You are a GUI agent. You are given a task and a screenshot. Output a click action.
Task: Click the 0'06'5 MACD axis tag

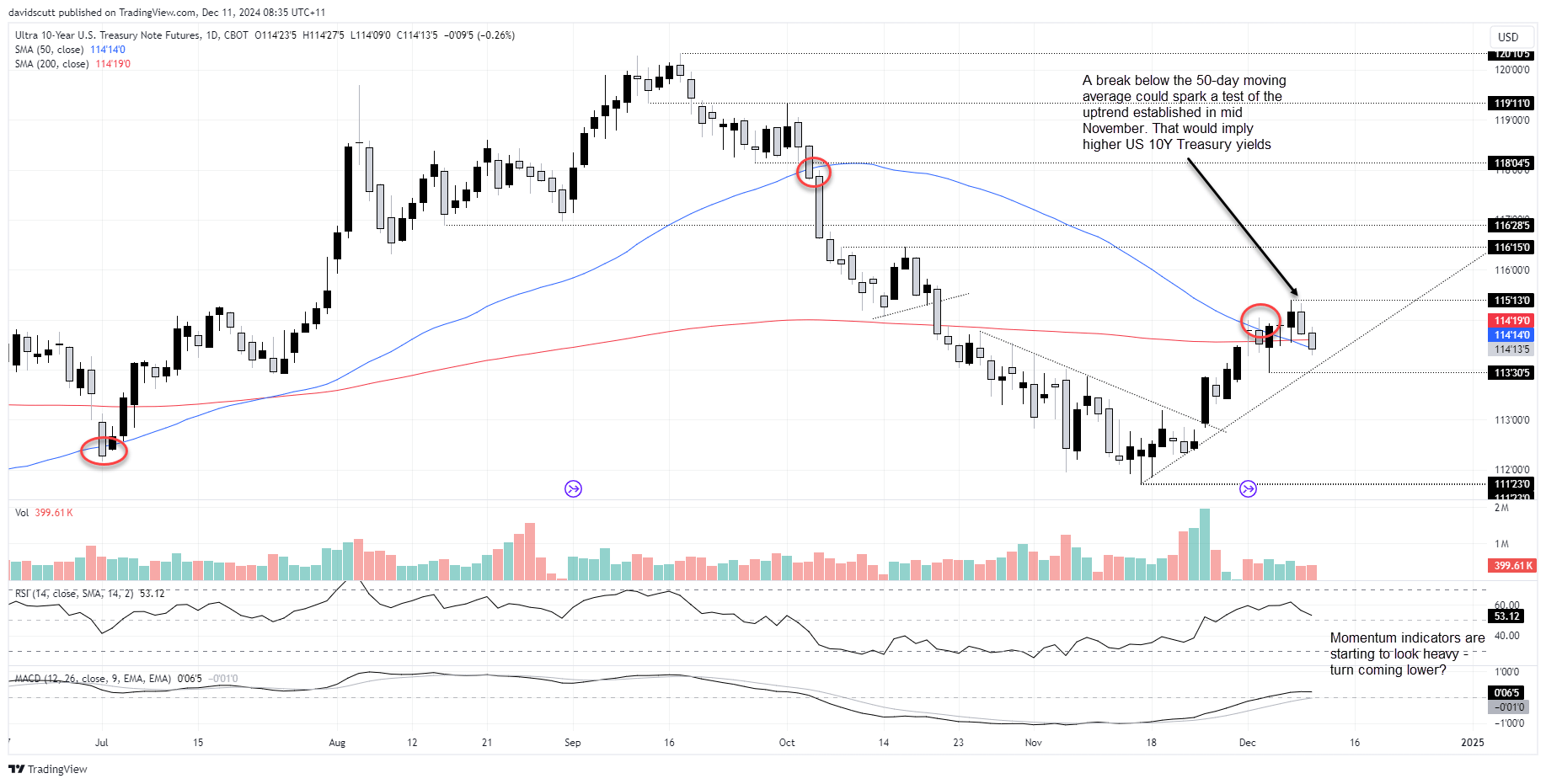1506,693
